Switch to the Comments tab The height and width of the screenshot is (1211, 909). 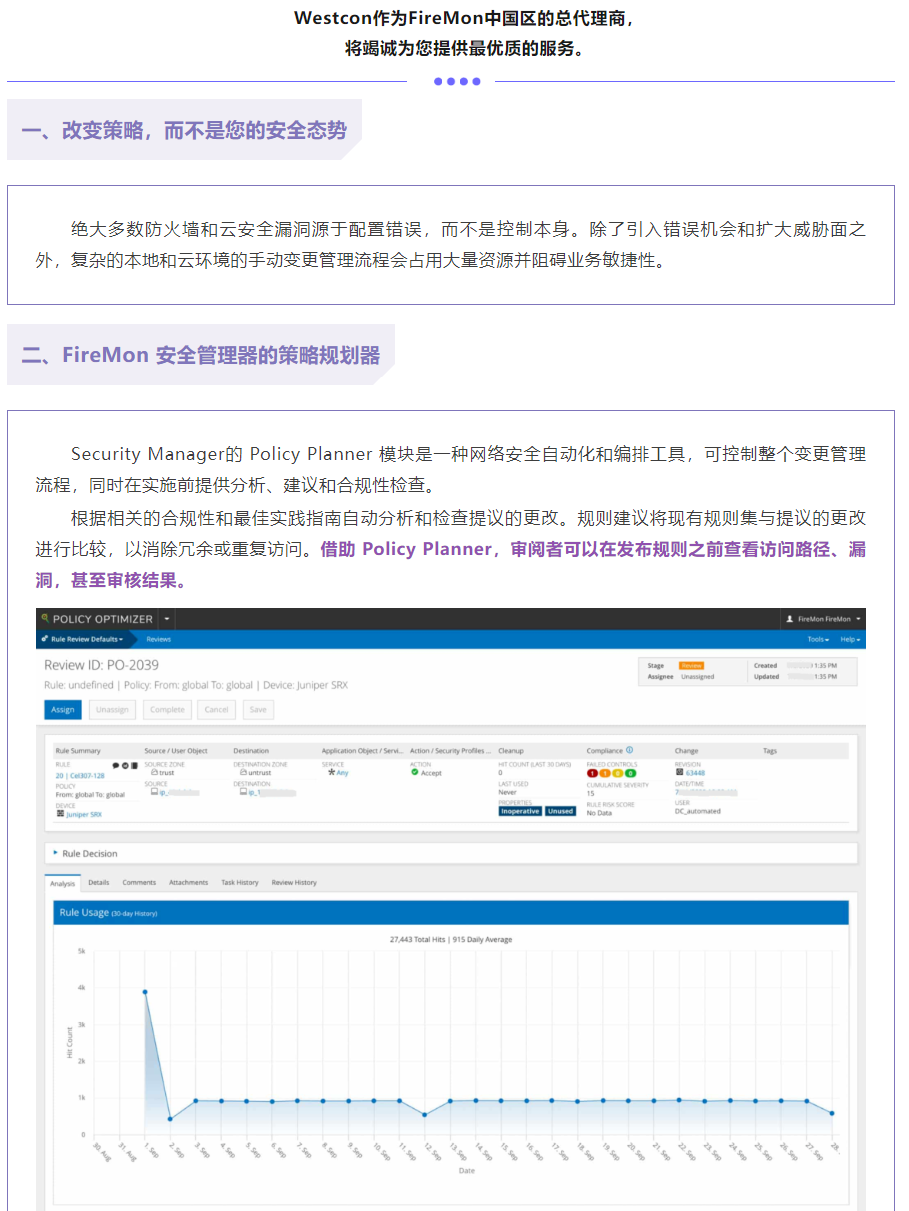(139, 882)
